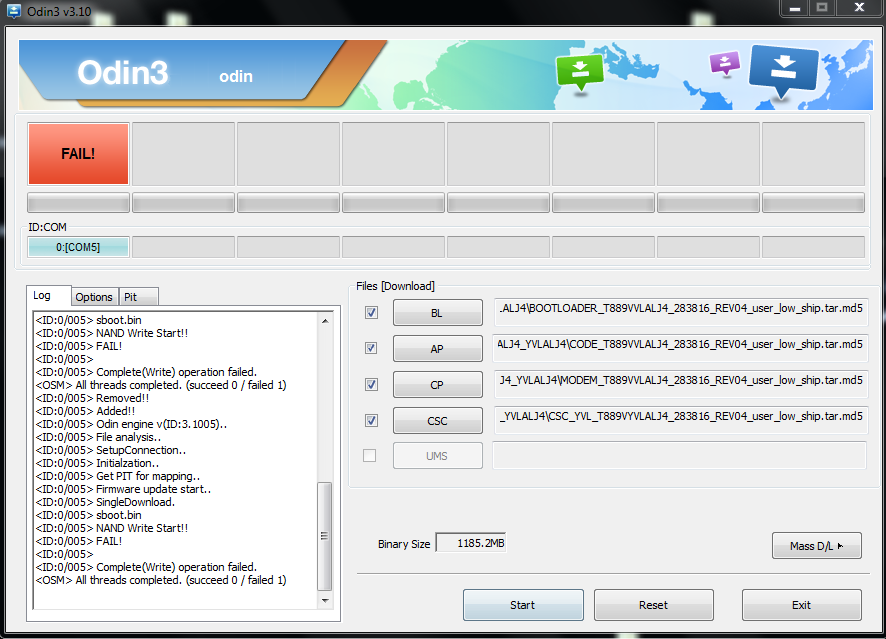Click the 'Binary Size' label
Image resolution: width=886 pixels, height=639 pixels.
click(404, 544)
